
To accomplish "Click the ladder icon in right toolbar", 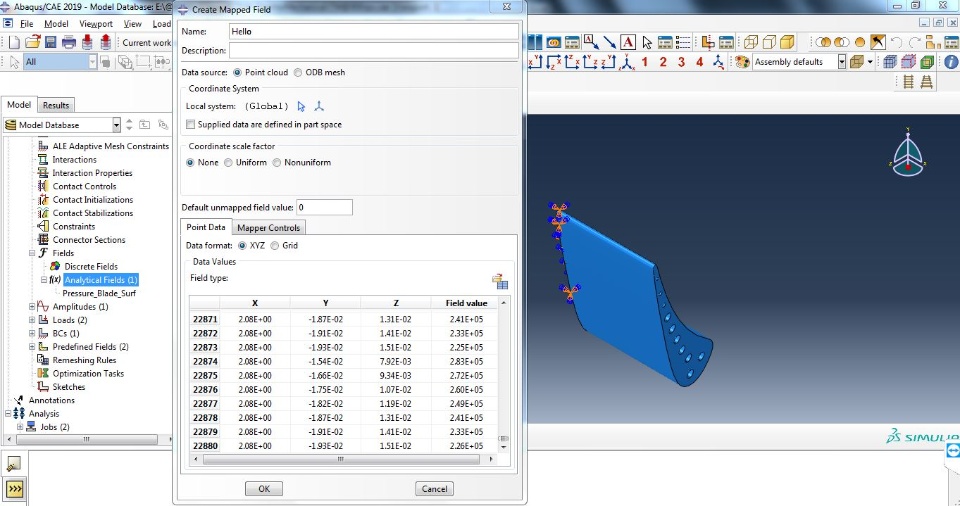I will coord(909,81).
